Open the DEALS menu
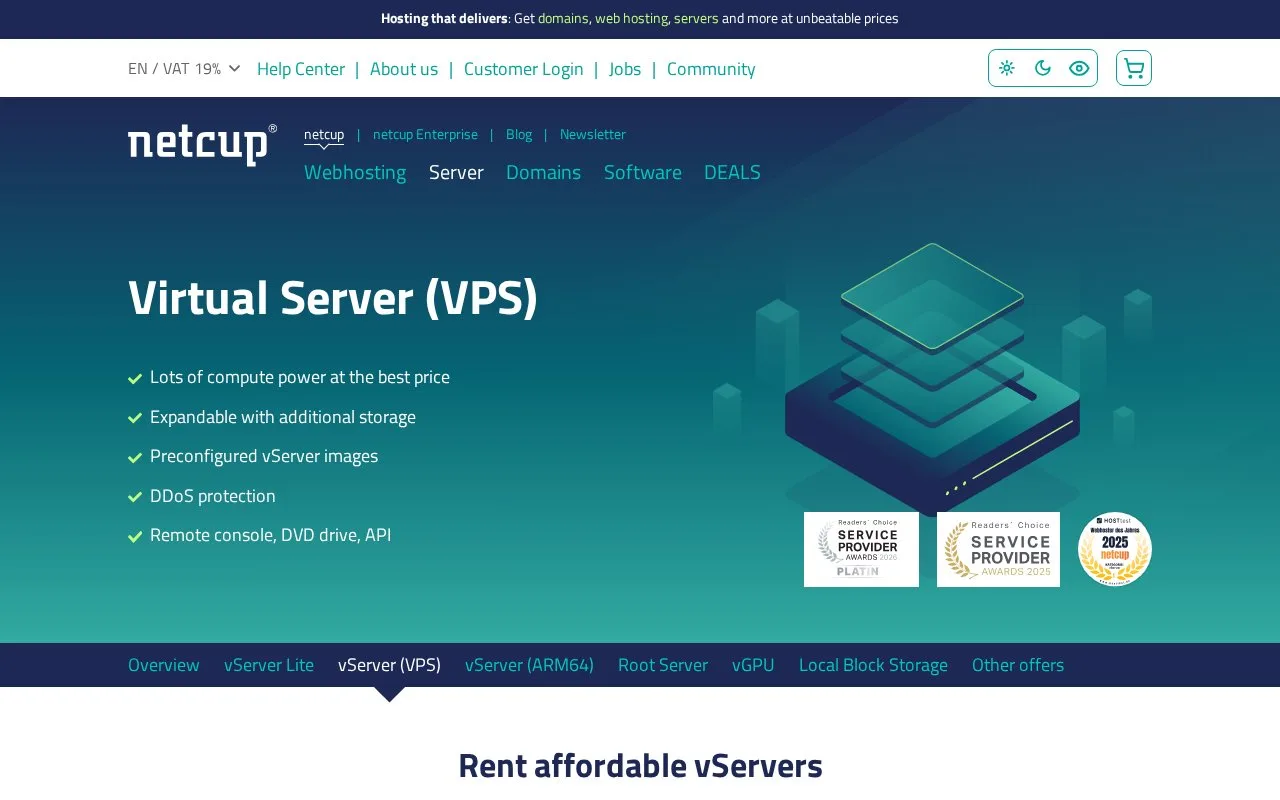Image resolution: width=1280 pixels, height=800 pixels. pos(732,172)
